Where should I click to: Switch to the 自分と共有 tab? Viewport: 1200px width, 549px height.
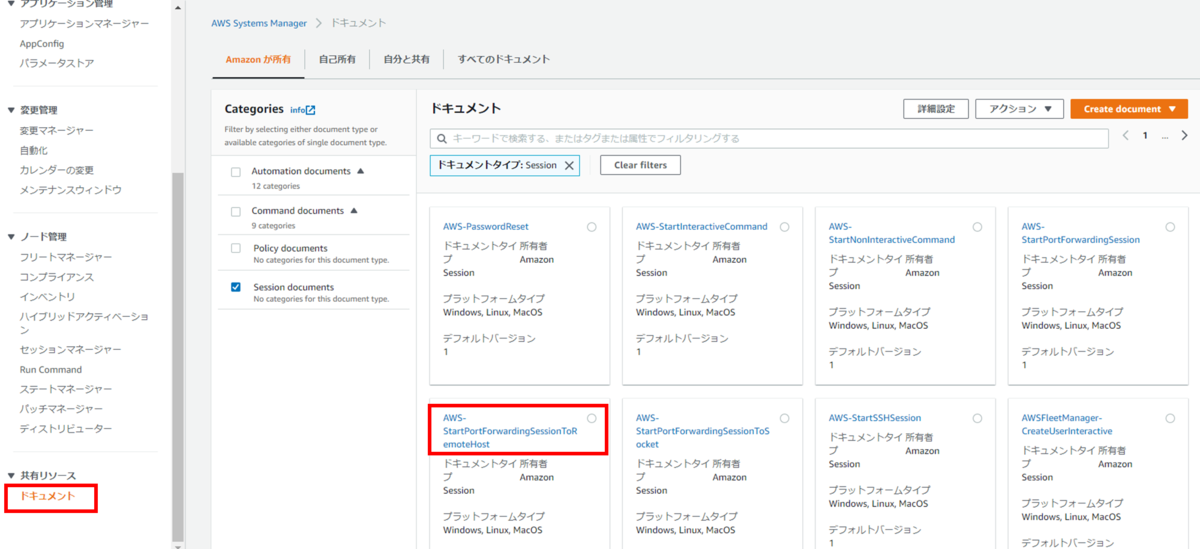pyautogui.click(x=407, y=60)
